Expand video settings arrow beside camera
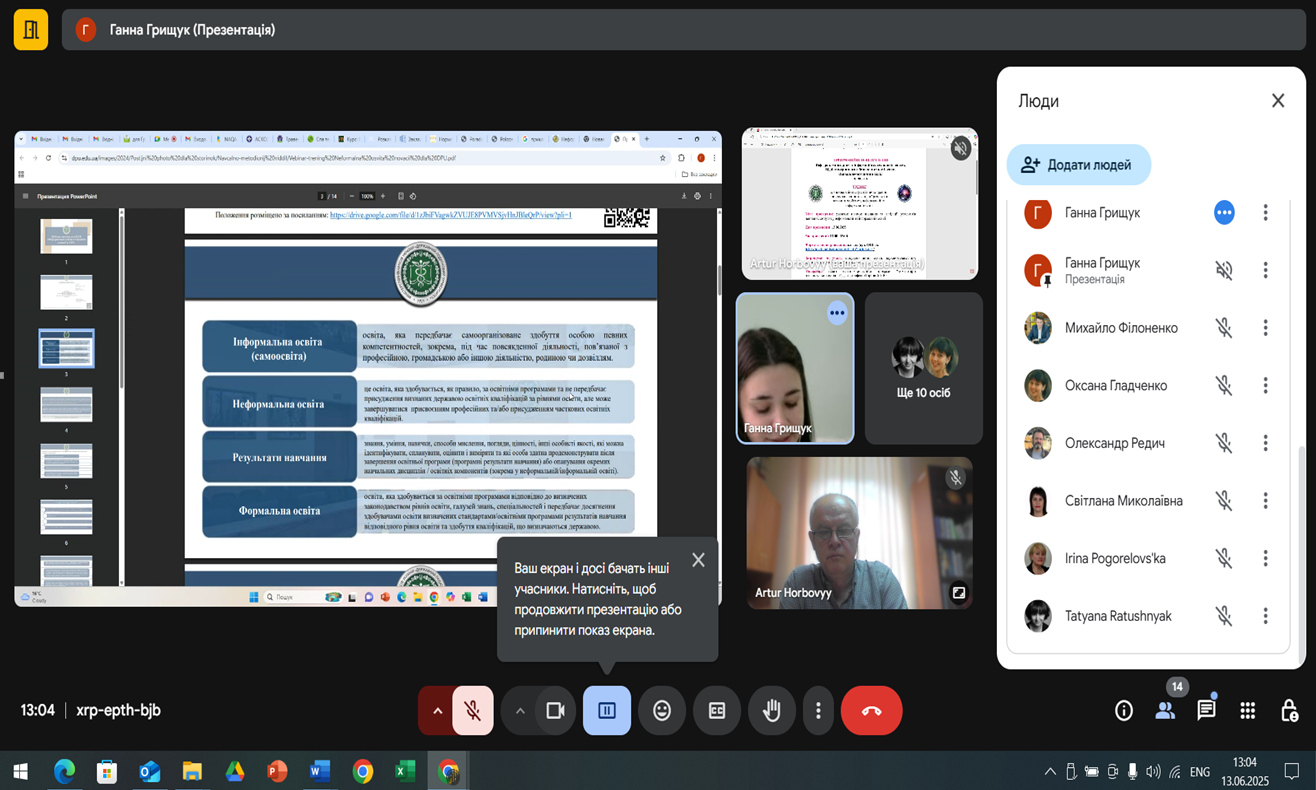The image size is (1316, 790). [x=519, y=711]
